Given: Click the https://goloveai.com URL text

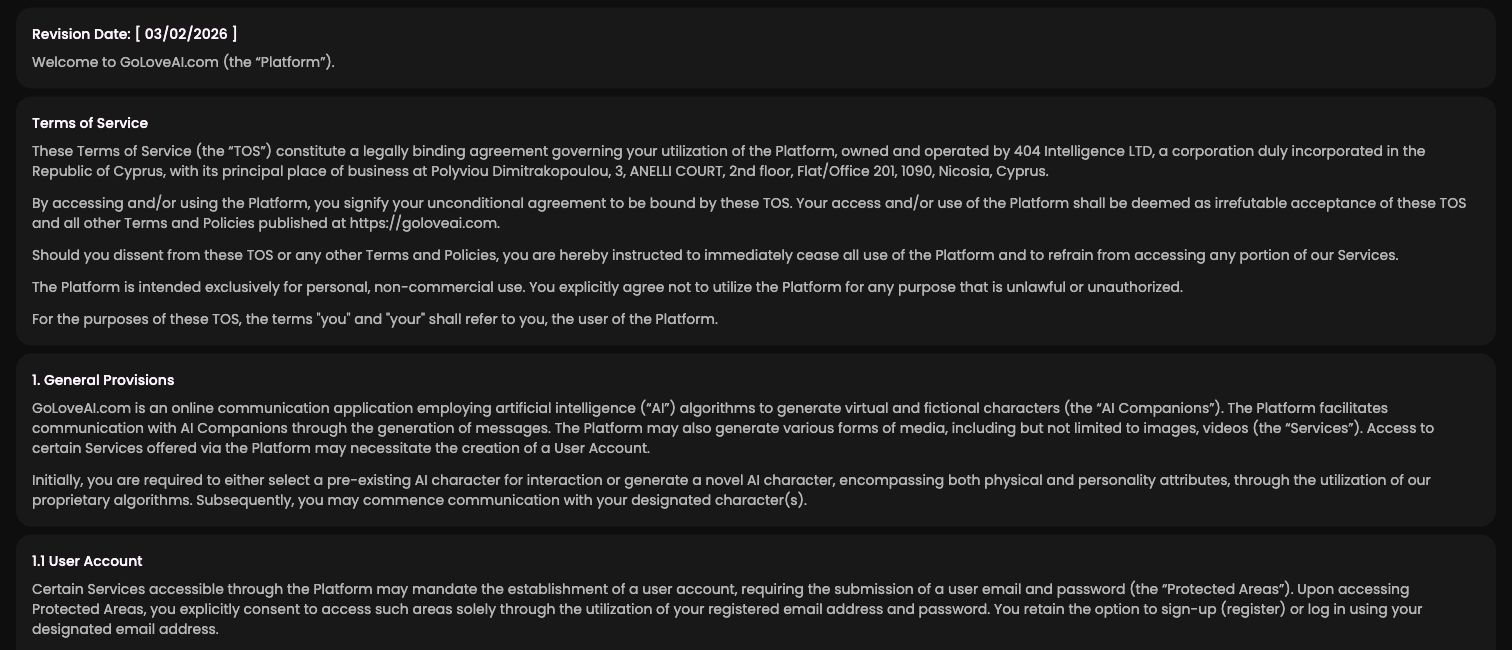Looking at the screenshot, I should (423, 223).
